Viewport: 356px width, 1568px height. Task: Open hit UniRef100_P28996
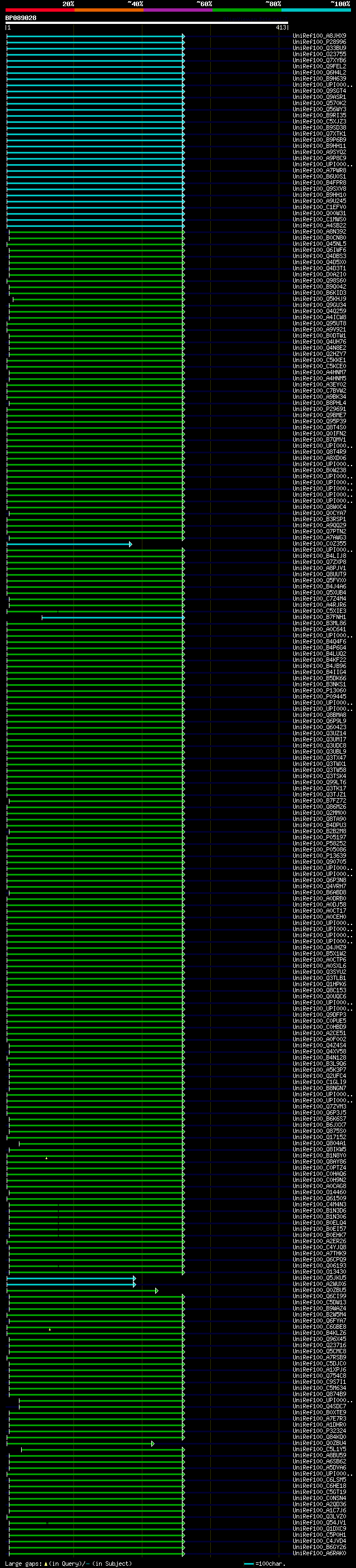(x=319, y=42)
